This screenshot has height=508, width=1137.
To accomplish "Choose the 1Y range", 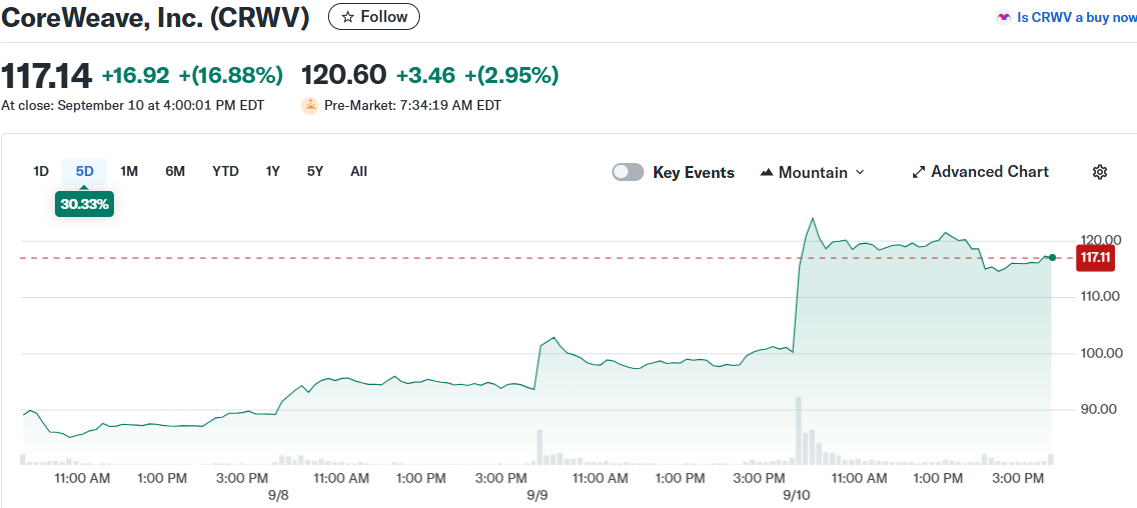I will click(273, 172).
